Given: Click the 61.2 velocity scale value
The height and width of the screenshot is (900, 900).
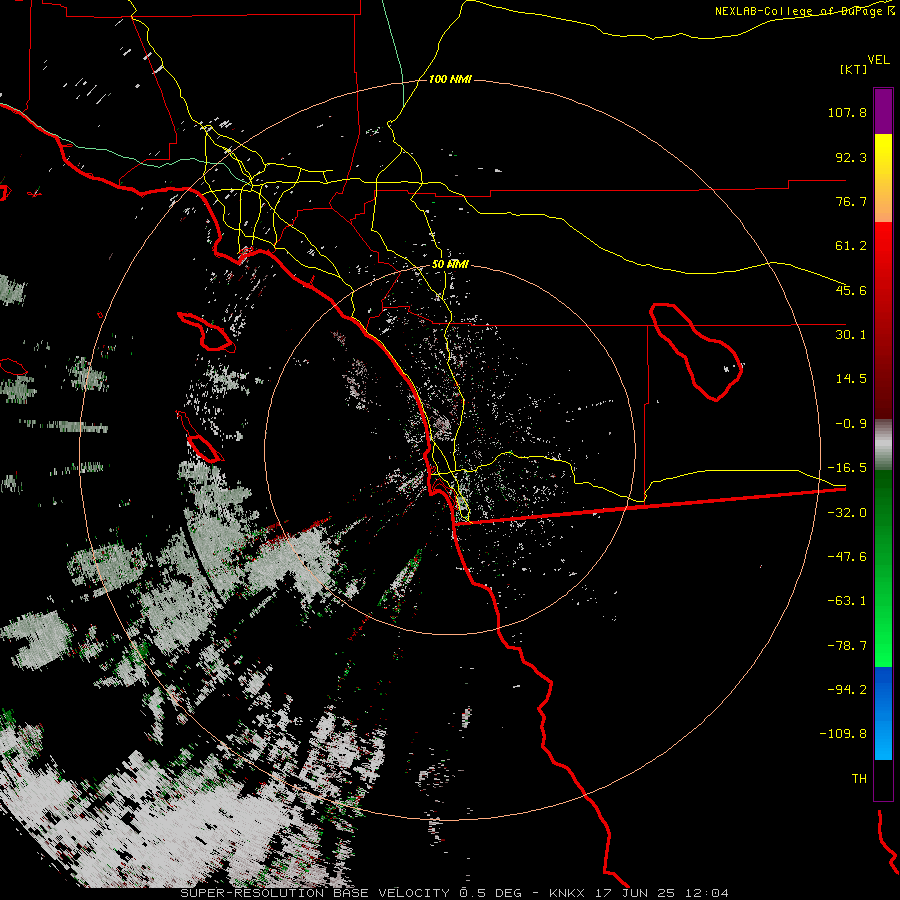Looking at the screenshot, I should (x=851, y=246).
